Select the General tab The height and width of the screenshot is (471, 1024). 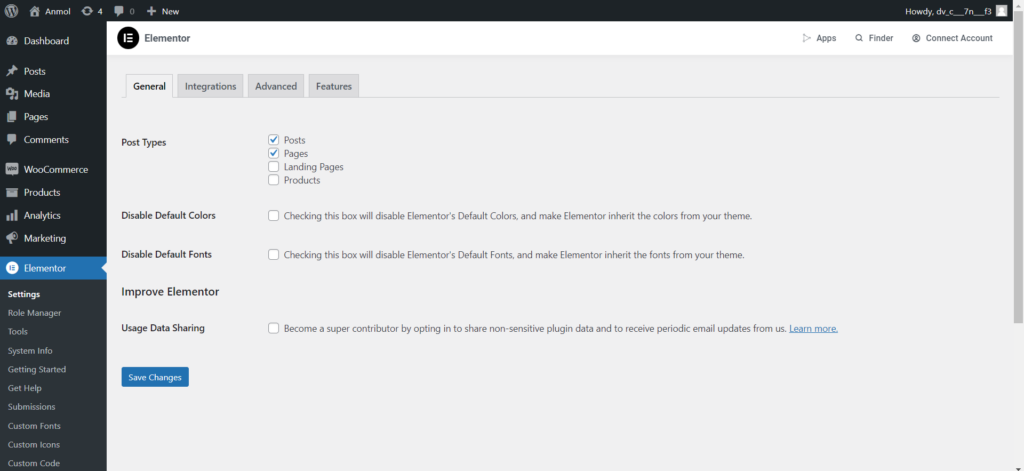(x=150, y=86)
